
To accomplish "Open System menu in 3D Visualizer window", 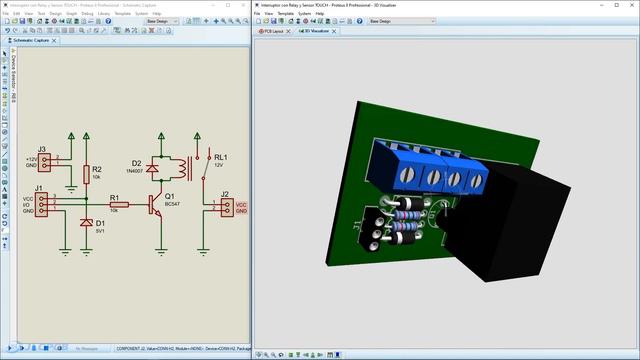I will [304, 13].
